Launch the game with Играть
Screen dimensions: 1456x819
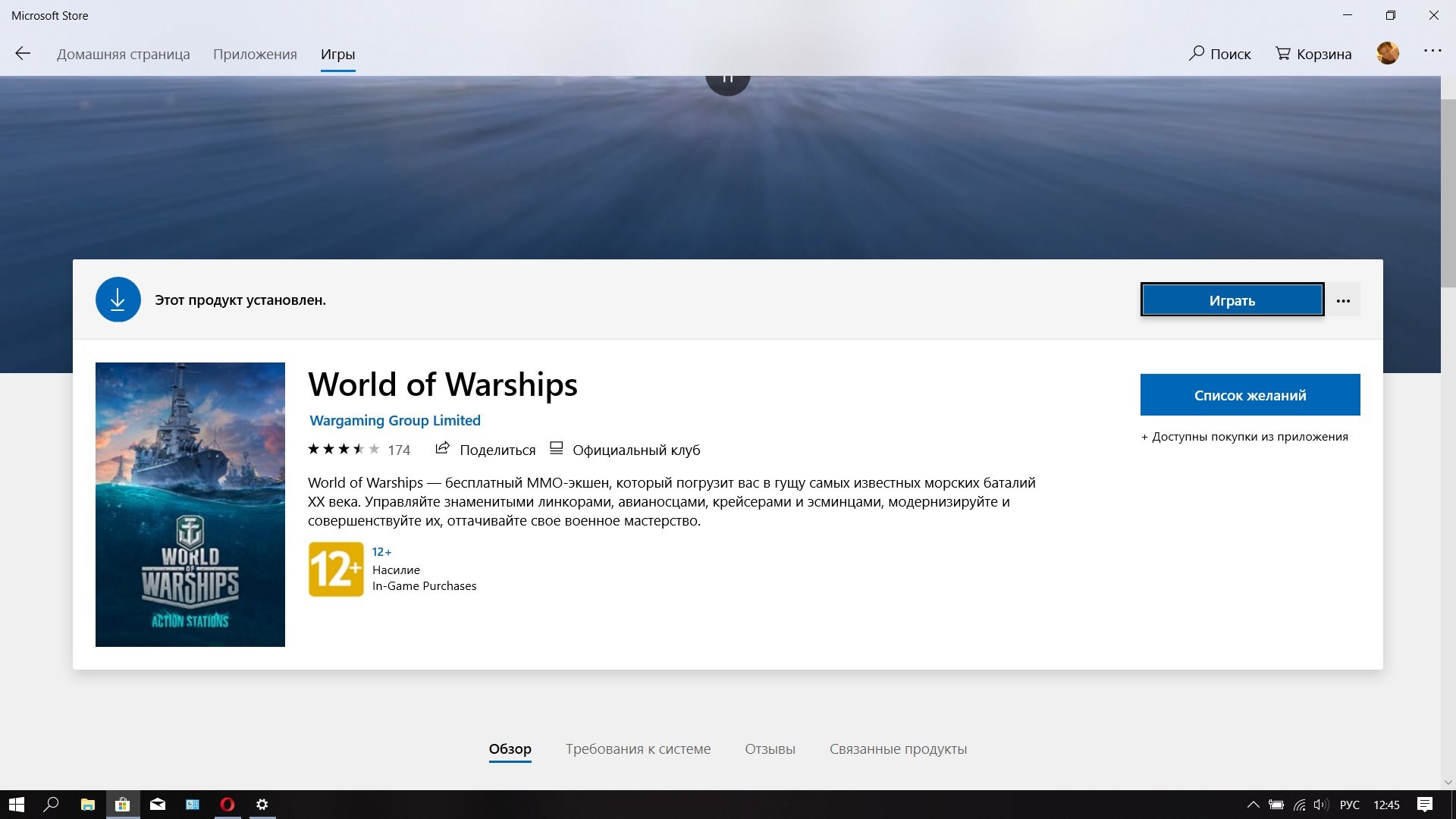pos(1232,300)
